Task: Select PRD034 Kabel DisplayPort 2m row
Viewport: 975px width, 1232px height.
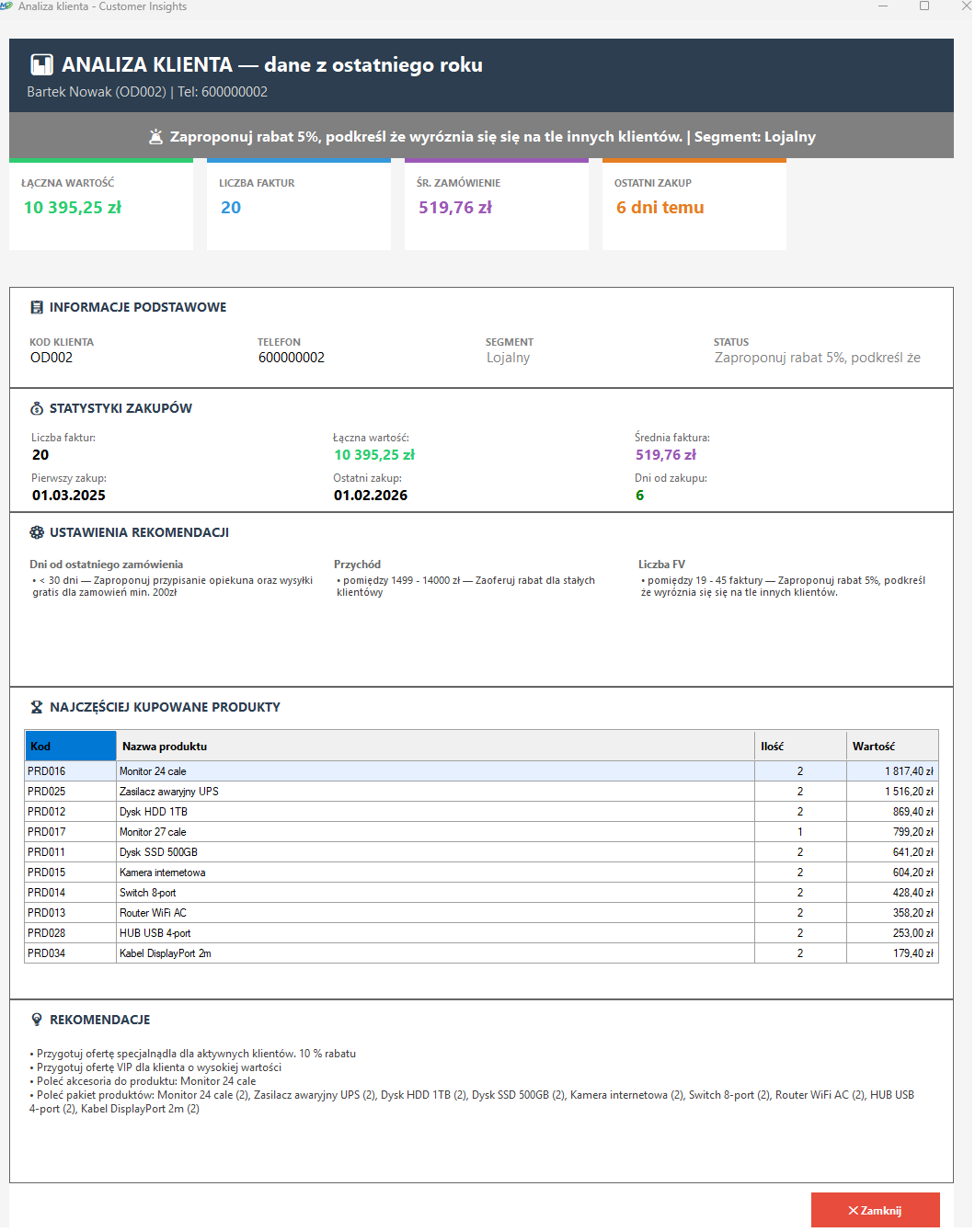Action: 434,953
